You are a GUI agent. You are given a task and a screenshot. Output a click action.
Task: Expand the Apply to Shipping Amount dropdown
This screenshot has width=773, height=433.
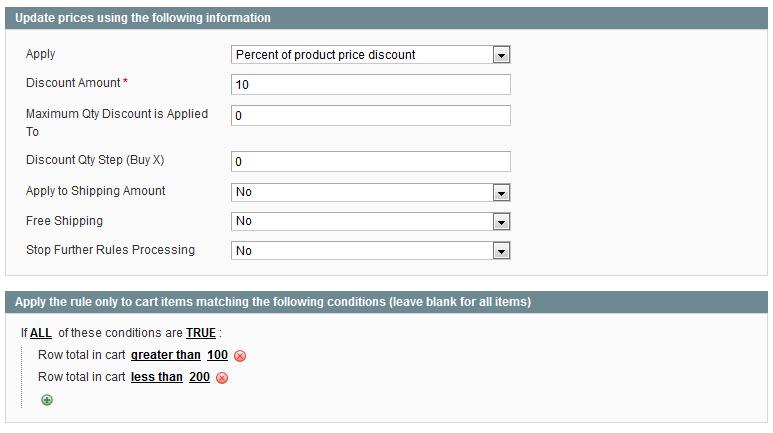click(371, 192)
